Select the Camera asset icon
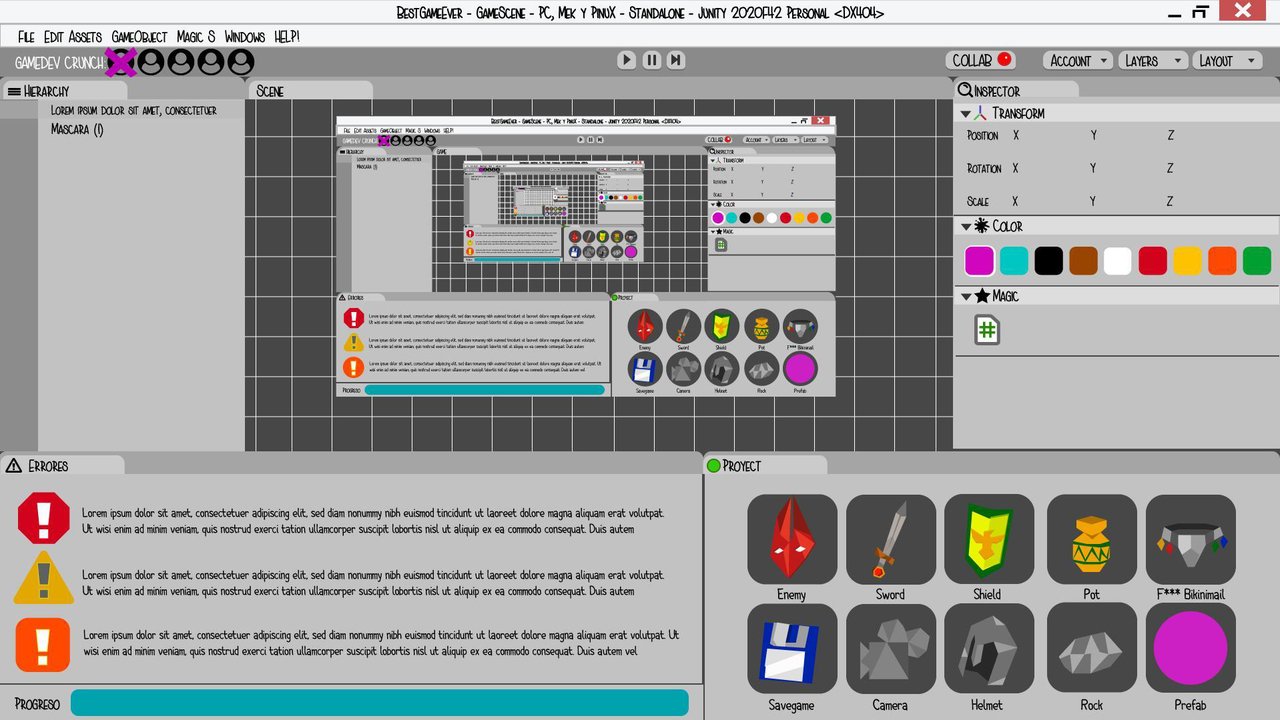The image size is (1280, 720). pyautogui.click(x=891, y=648)
